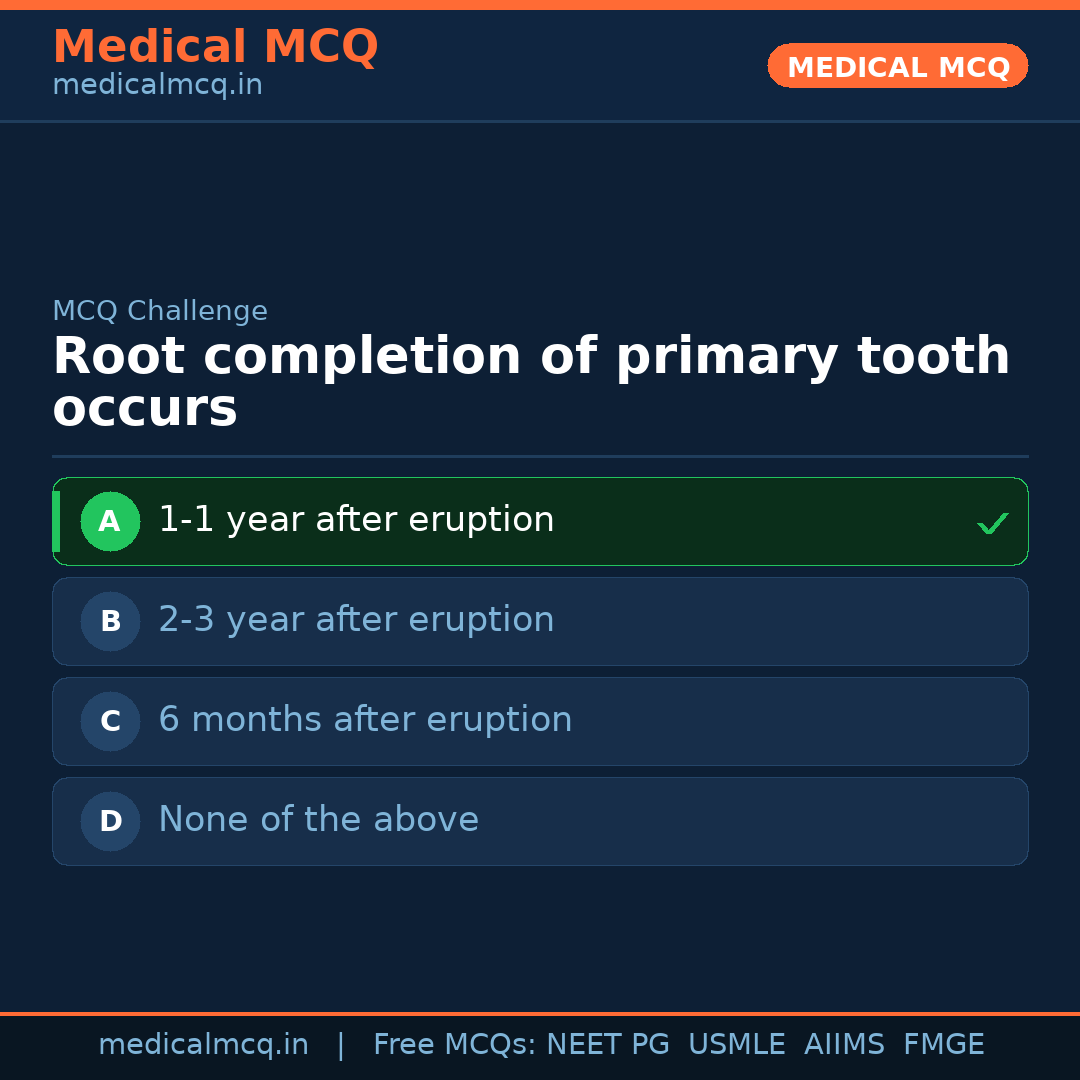Select the circular C badge icon
Screen dimensions: 1080x1080
click(110, 721)
